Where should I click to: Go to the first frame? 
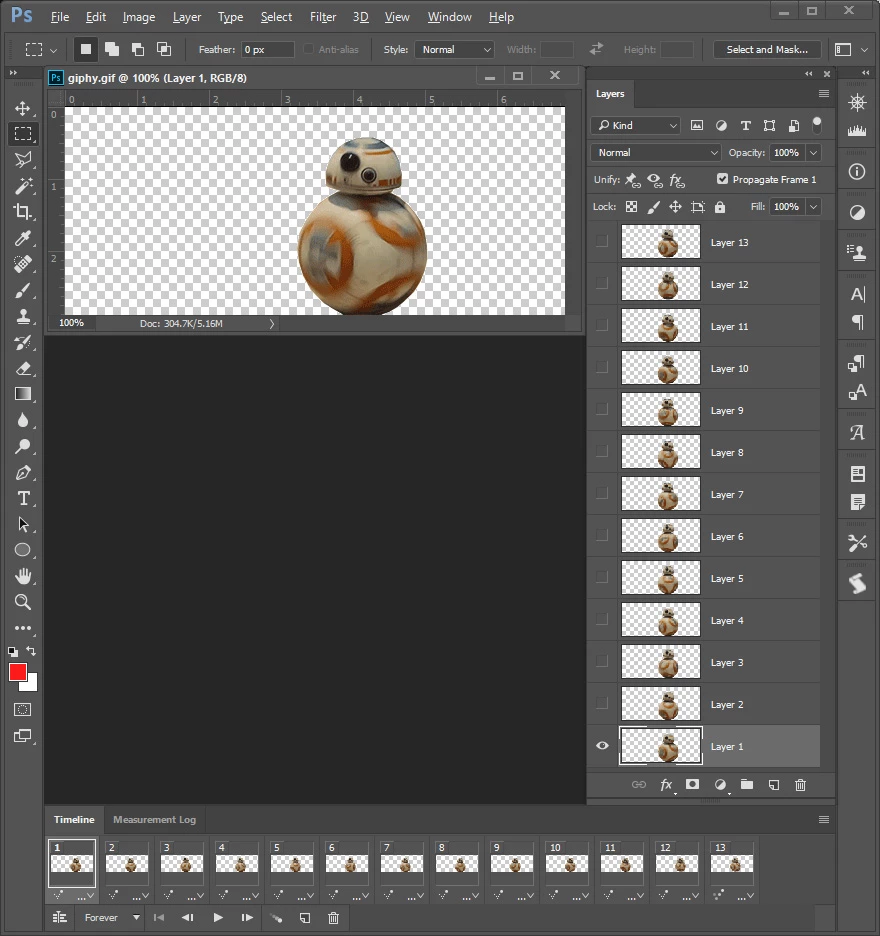(159, 918)
